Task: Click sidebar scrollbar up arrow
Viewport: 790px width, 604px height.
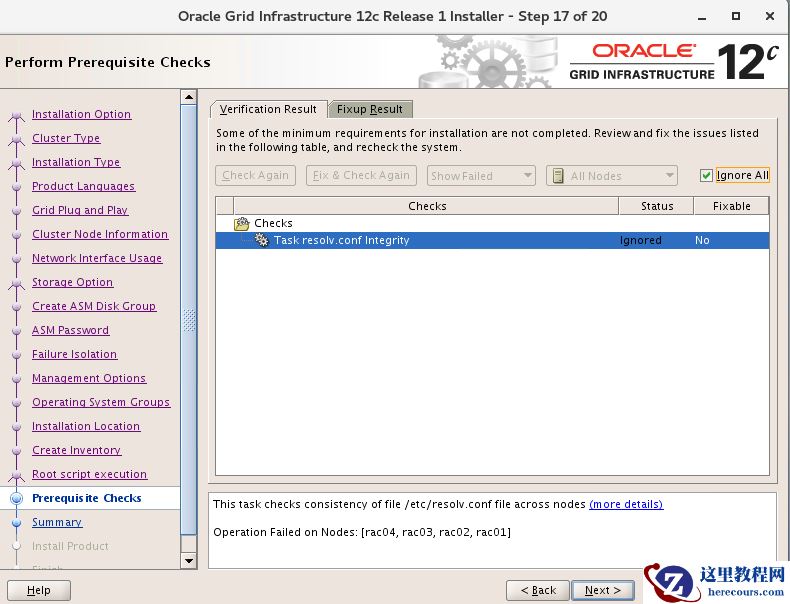Action: [x=189, y=97]
